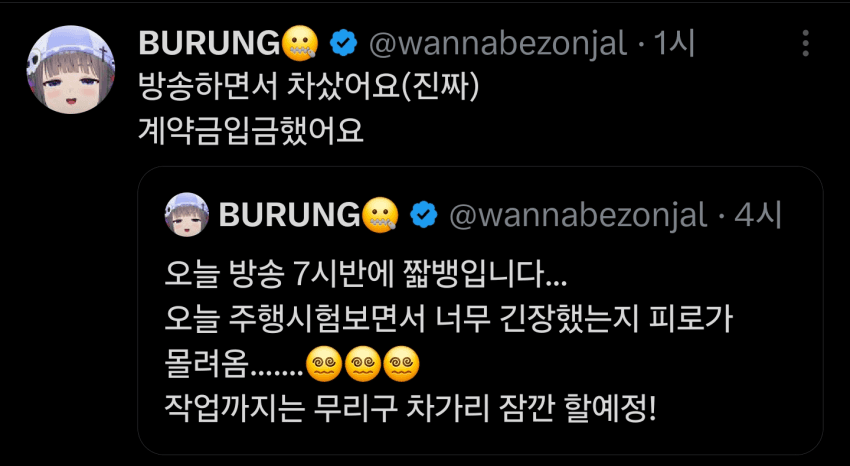850x466 pixels.
Task: Click the 1시 timestamp of main tweet
Action: (674, 43)
